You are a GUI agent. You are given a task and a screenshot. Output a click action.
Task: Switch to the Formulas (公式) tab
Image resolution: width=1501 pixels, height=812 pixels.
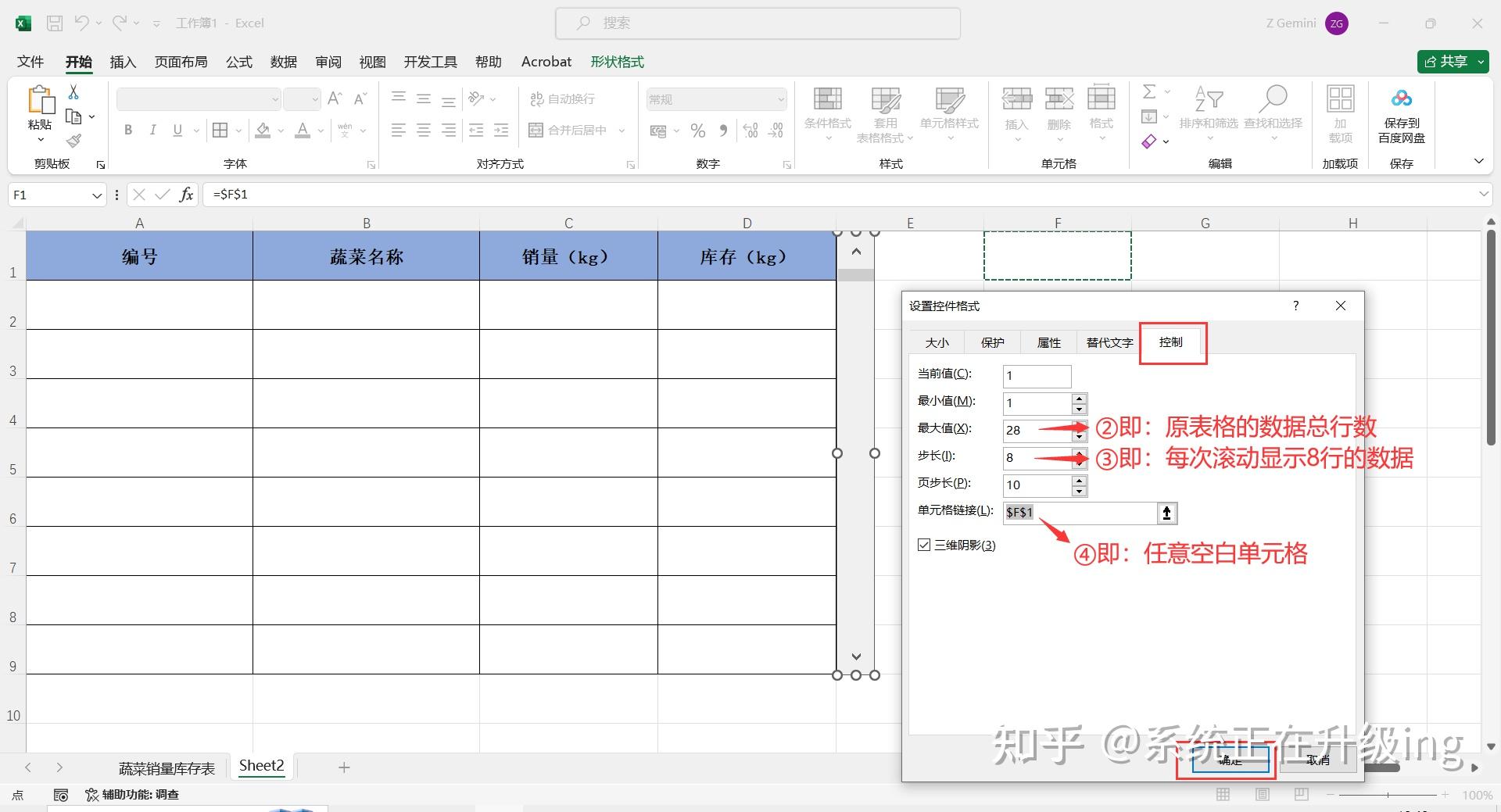click(239, 62)
